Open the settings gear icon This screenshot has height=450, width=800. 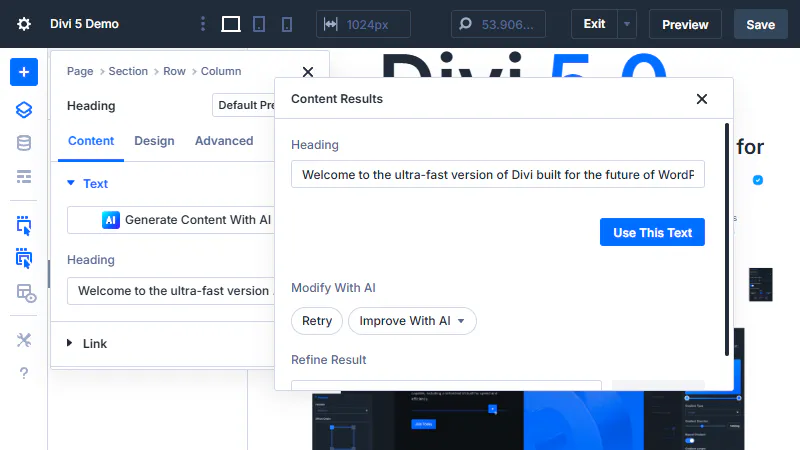23,24
